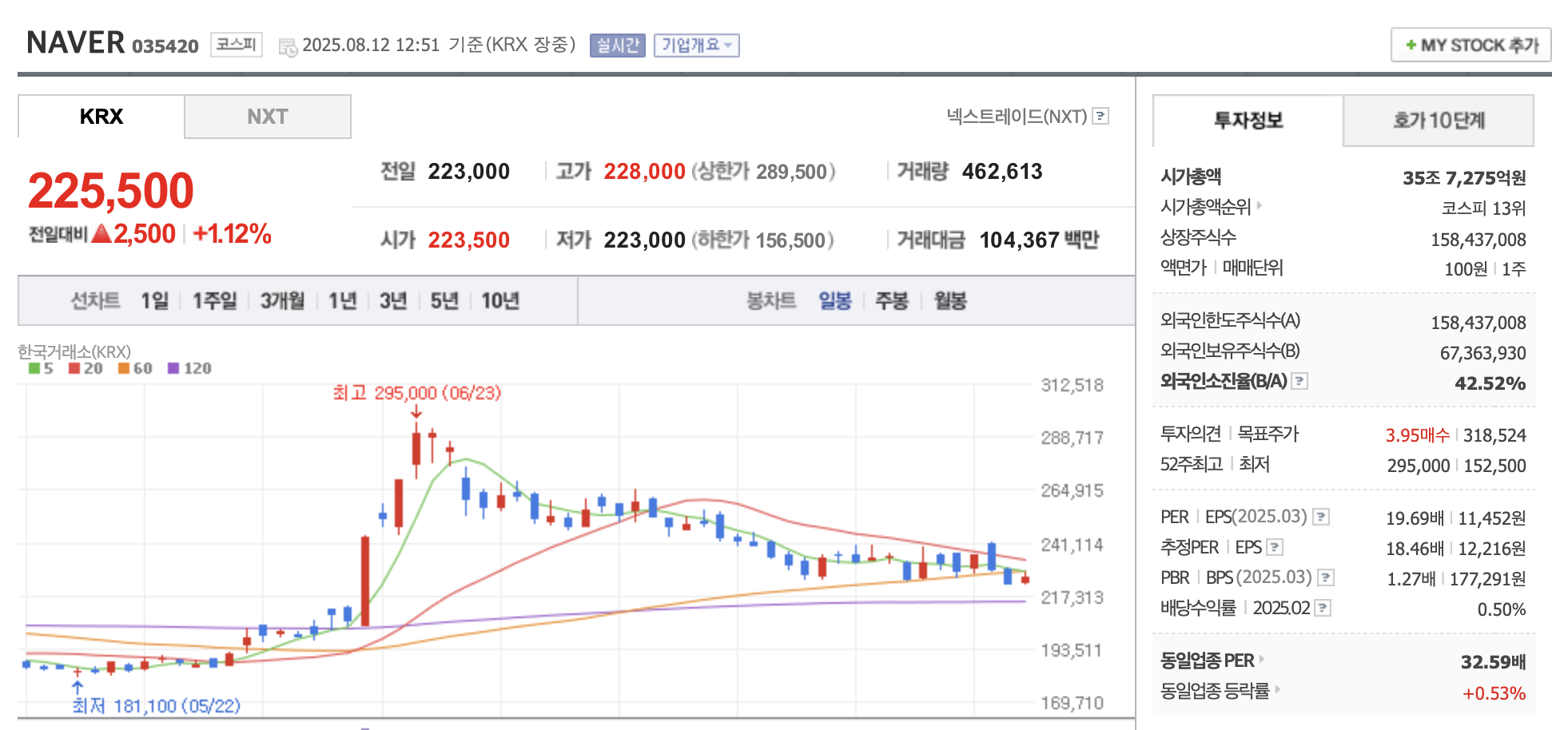
Task: Click the 동일업종 등락률 value +0.53%
Action: (1494, 693)
